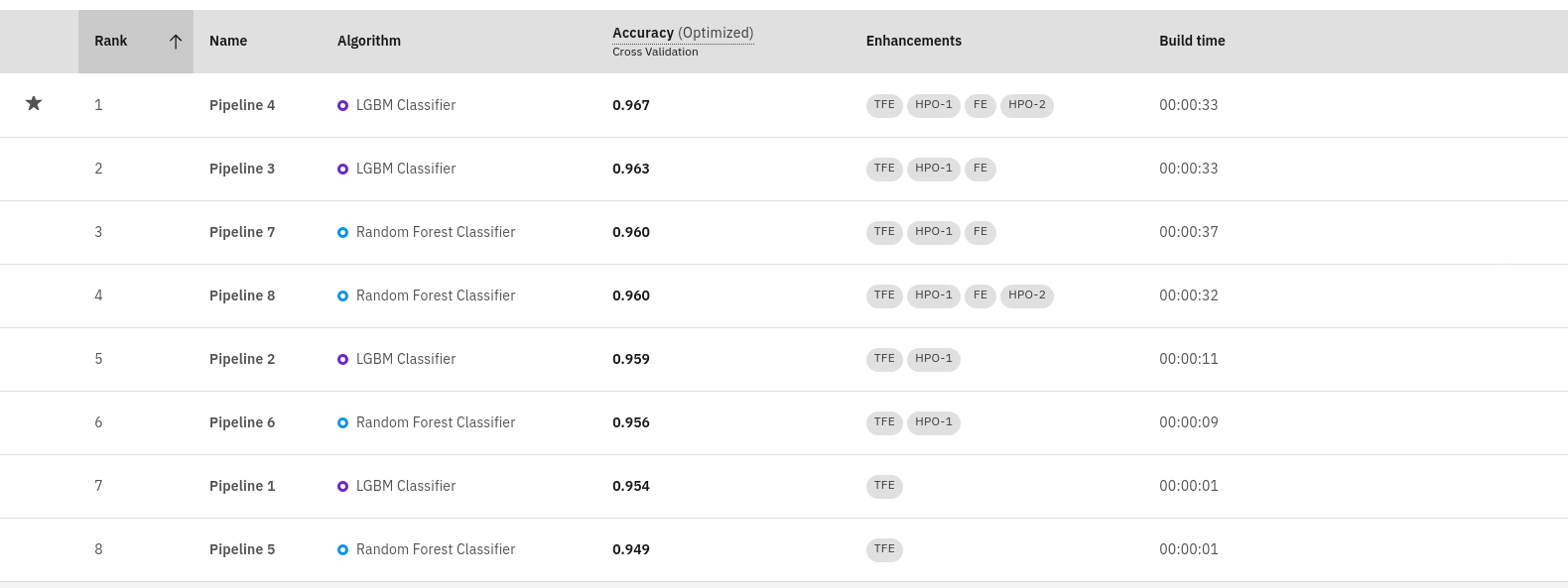Click the Cross Validation label under Accuracy

click(655, 52)
